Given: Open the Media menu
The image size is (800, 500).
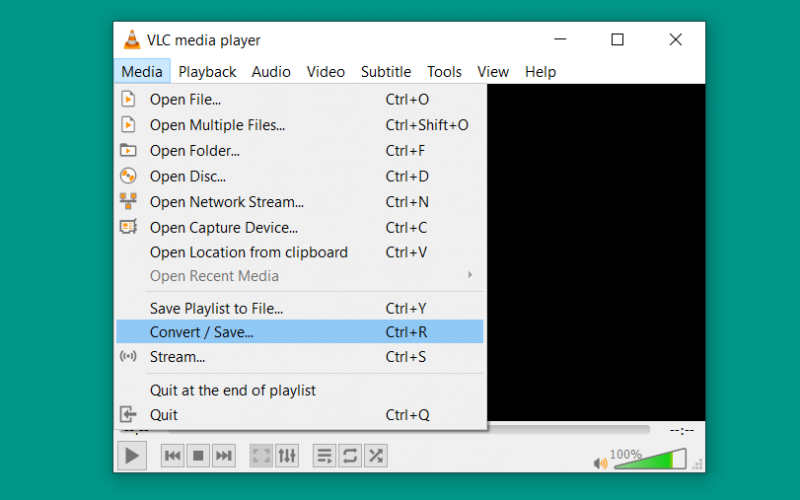Looking at the screenshot, I should (x=142, y=72).
